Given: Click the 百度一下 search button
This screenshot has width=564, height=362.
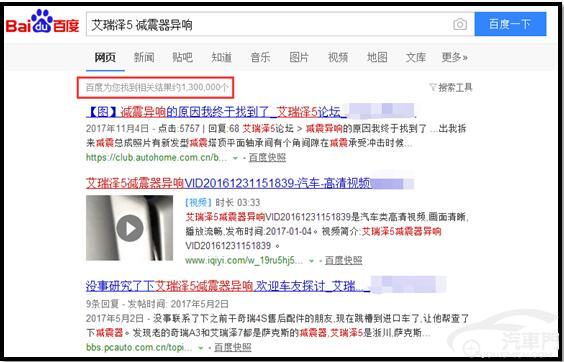Looking at the screenshot, I should [510, 24].
